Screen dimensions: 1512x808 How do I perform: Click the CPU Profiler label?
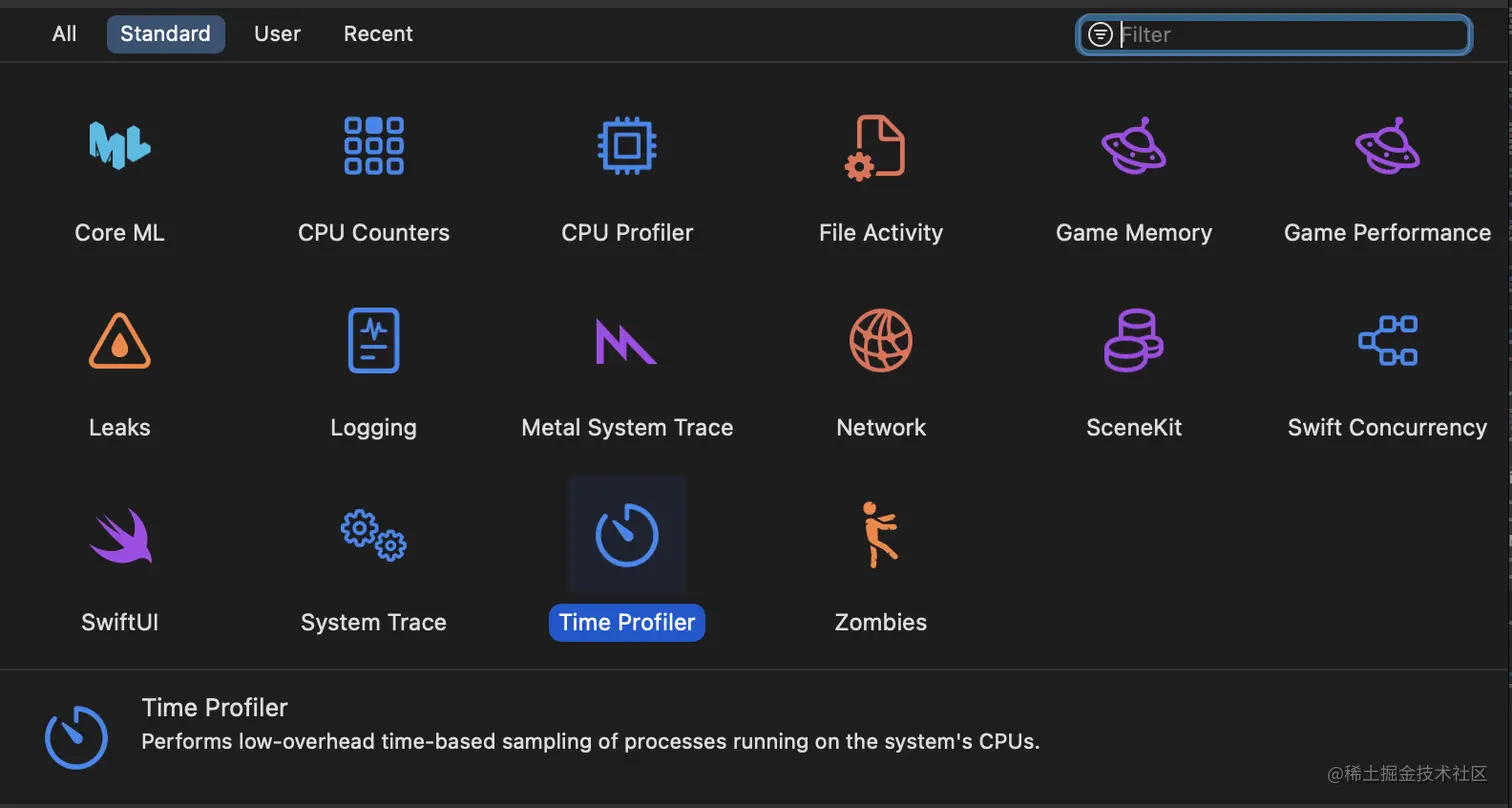[627, 233]
